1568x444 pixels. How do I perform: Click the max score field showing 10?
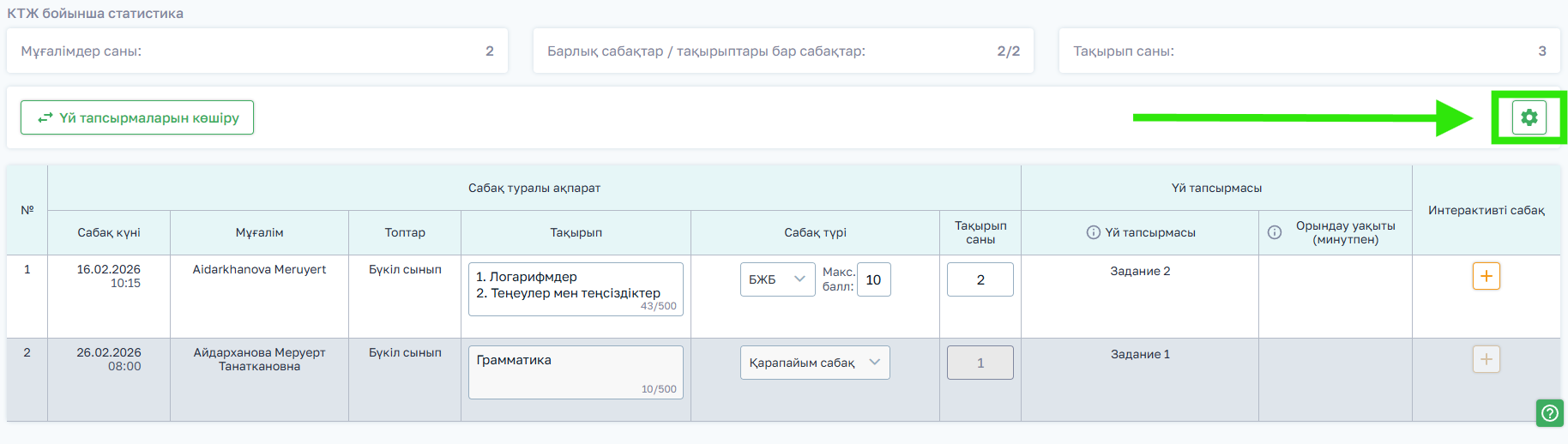point(873,279)
